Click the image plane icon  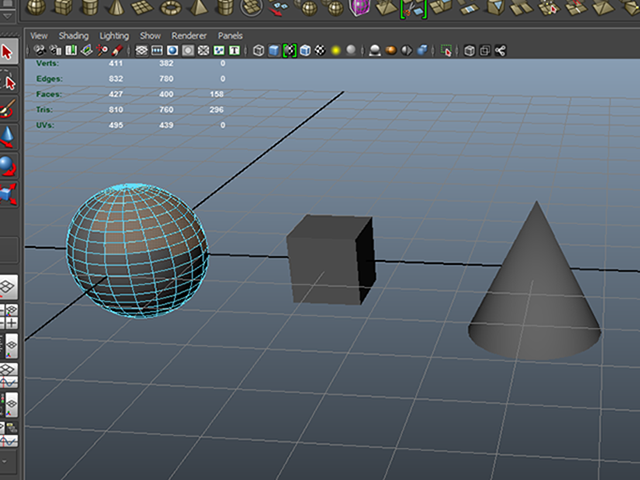coord(87,51)
